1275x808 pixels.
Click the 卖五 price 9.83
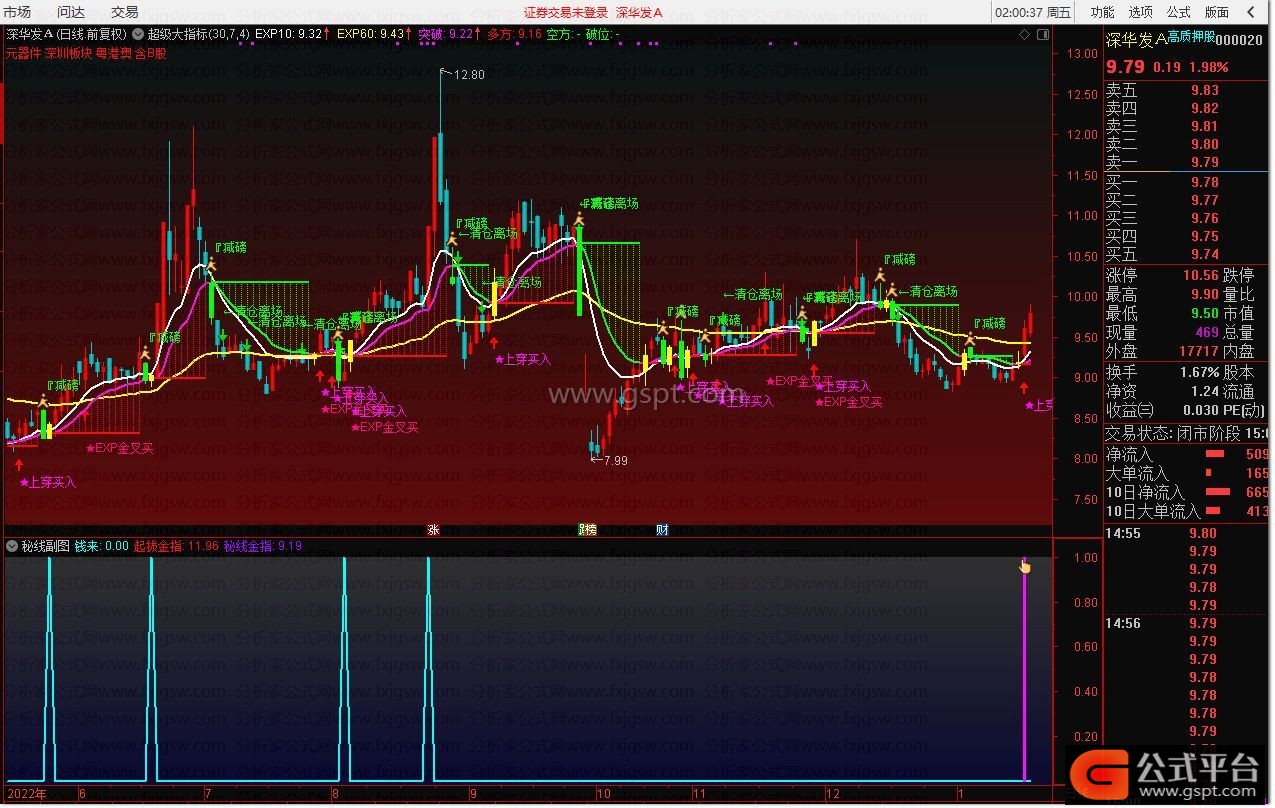pos(1204,90)
